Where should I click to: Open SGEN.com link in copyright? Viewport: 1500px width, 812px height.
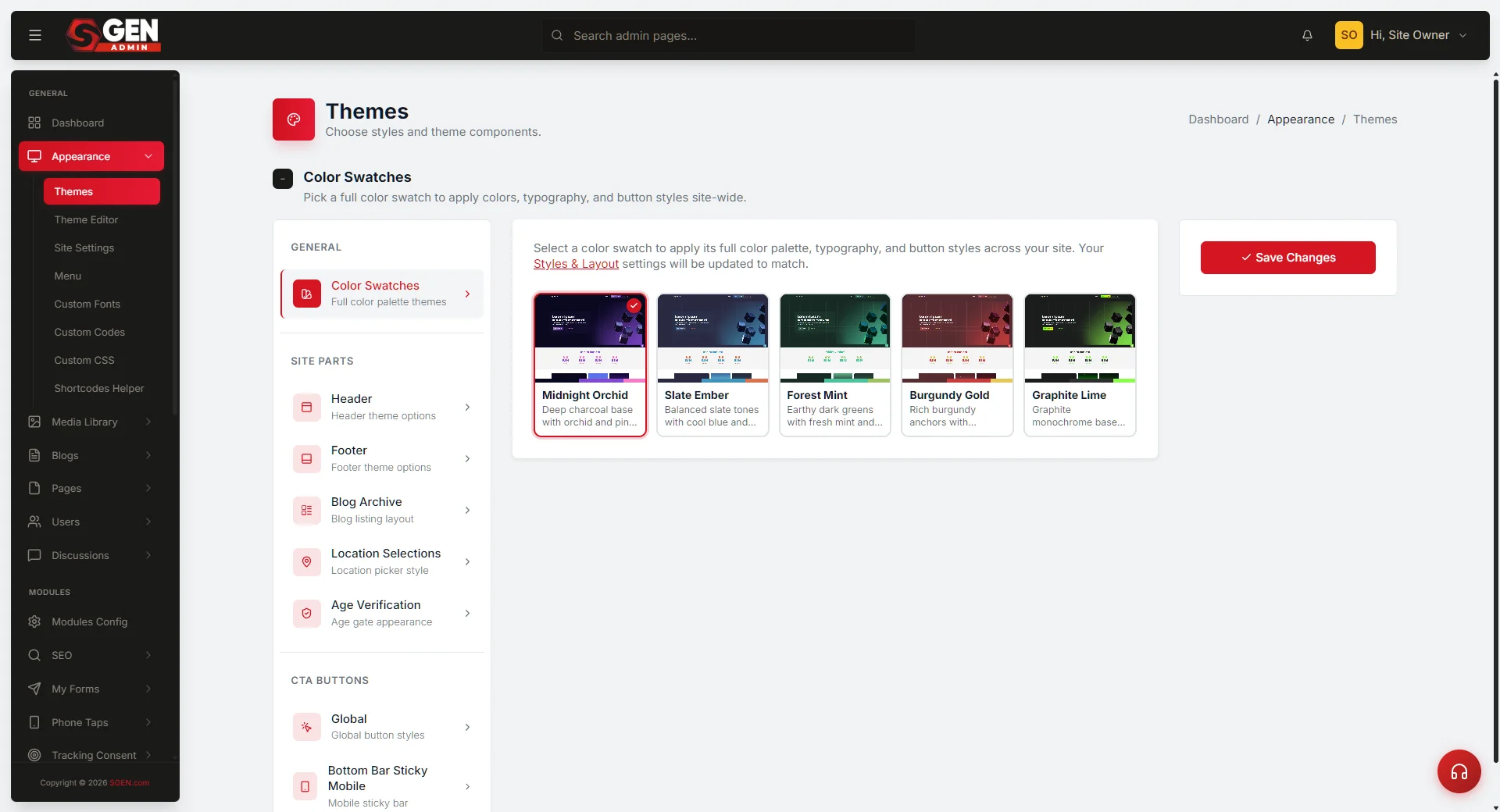[x=129, y=782]
